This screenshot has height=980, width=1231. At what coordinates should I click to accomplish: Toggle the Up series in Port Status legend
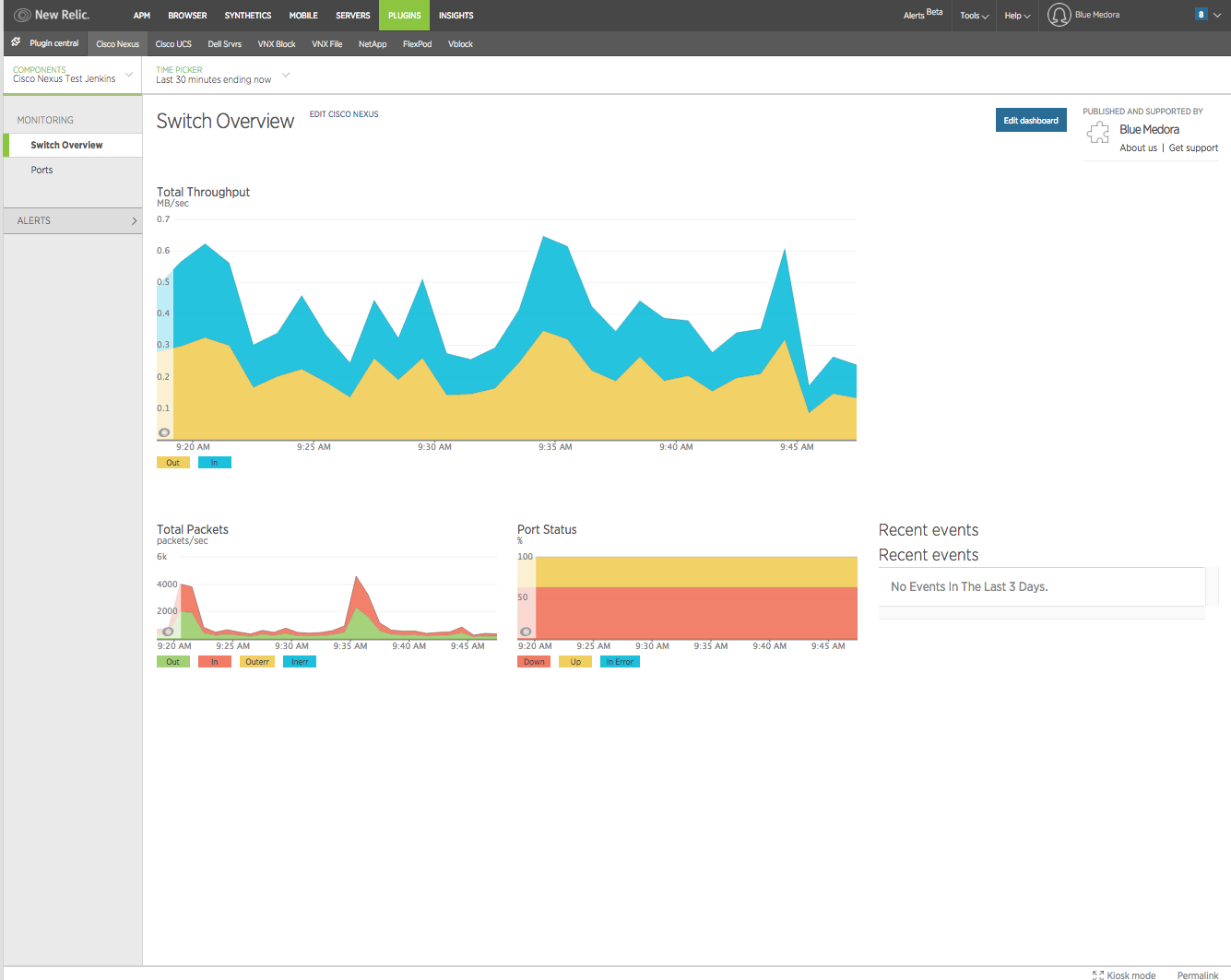click(575, 662)
